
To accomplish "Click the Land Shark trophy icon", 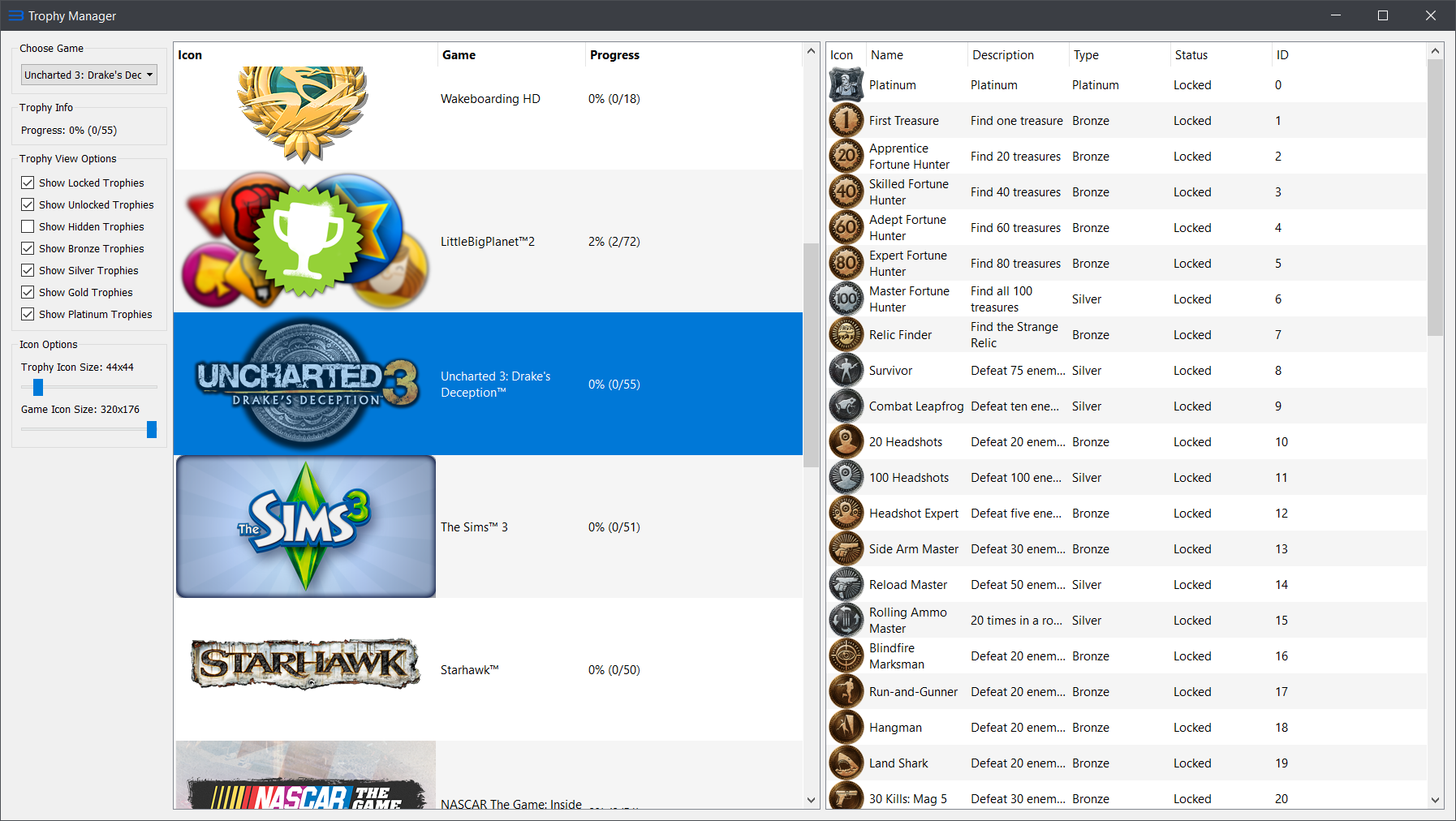I will [846, 763].
